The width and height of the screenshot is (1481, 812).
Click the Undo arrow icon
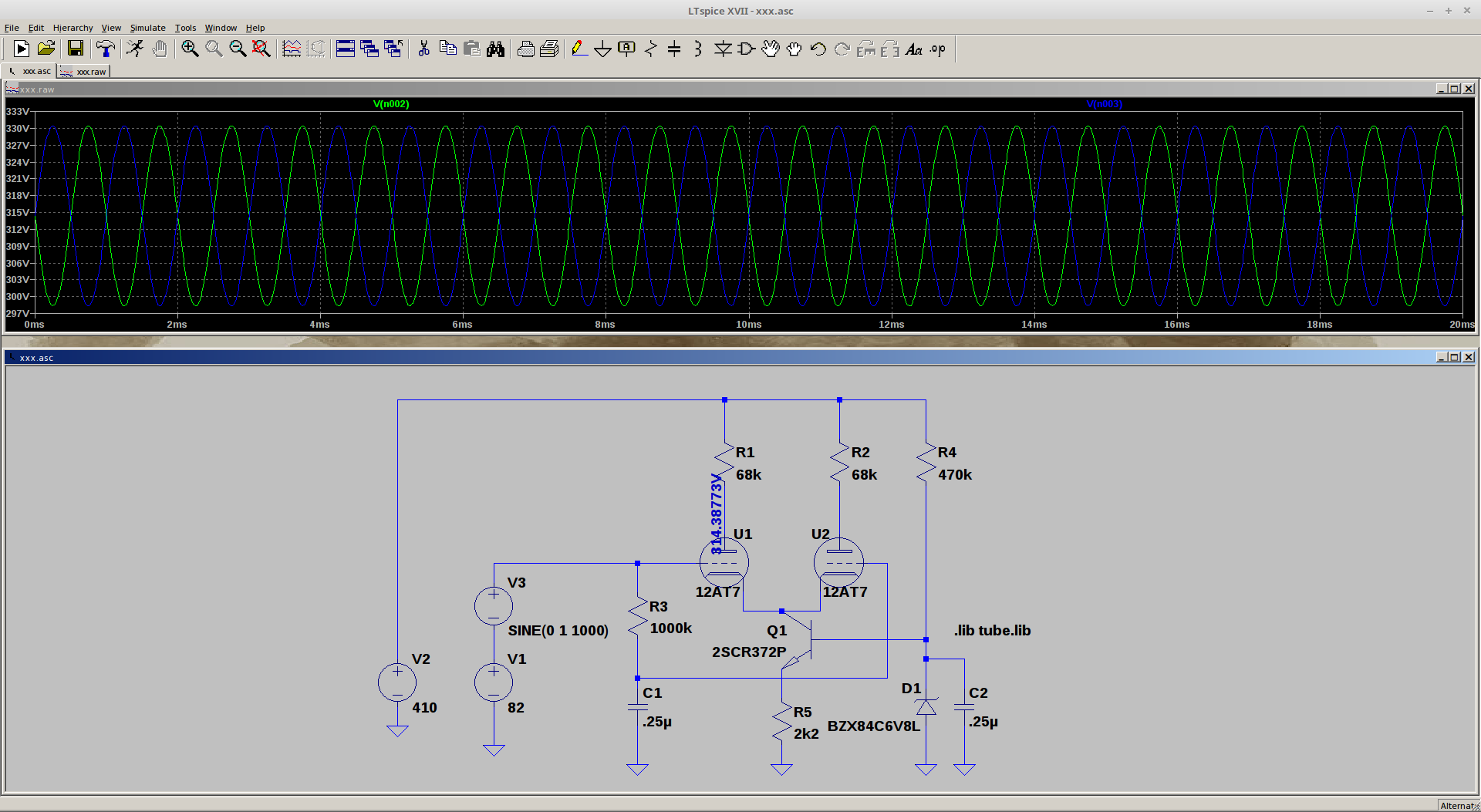coord(818,49)
